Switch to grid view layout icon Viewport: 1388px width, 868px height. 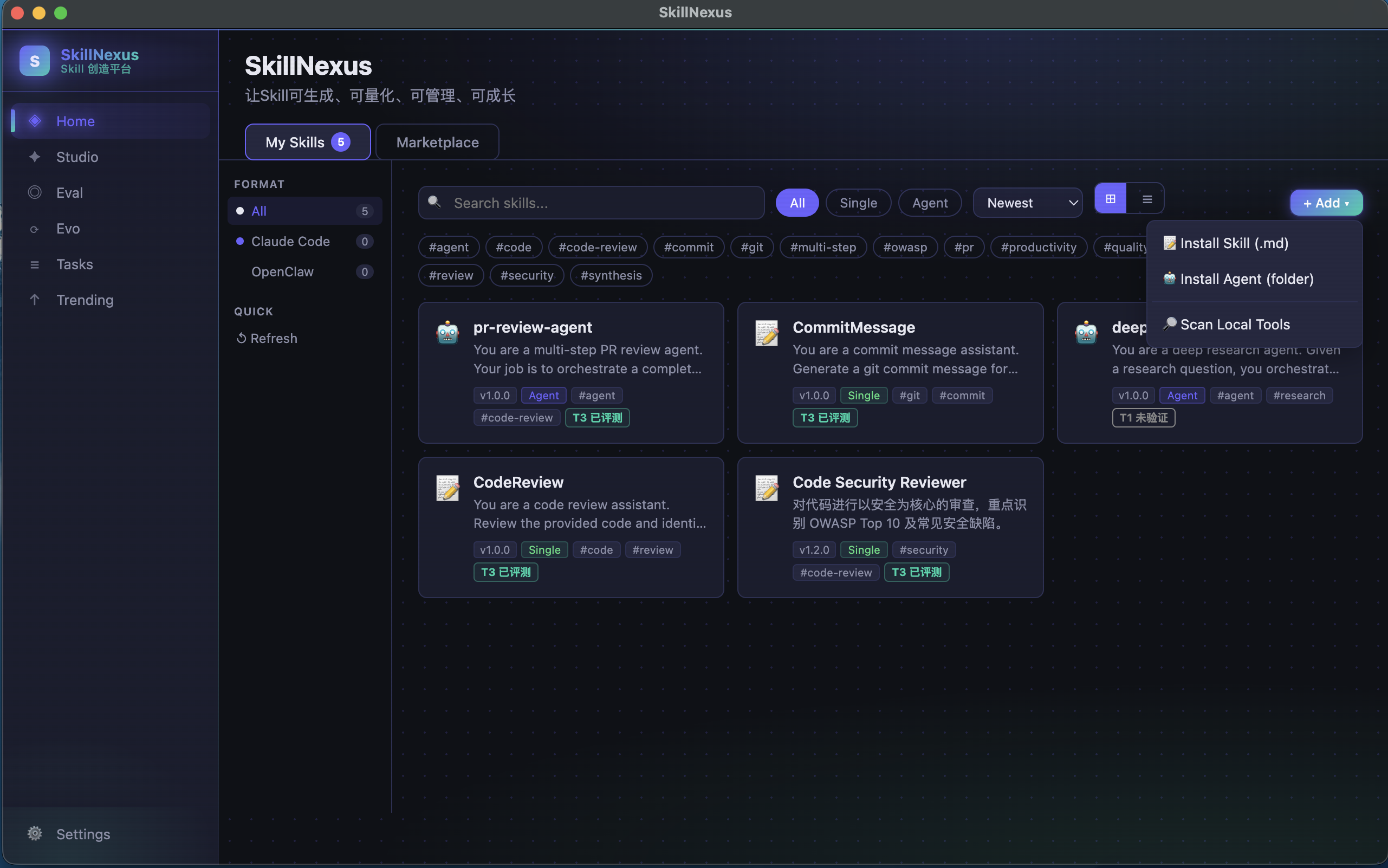click(x=1110, y=199)
